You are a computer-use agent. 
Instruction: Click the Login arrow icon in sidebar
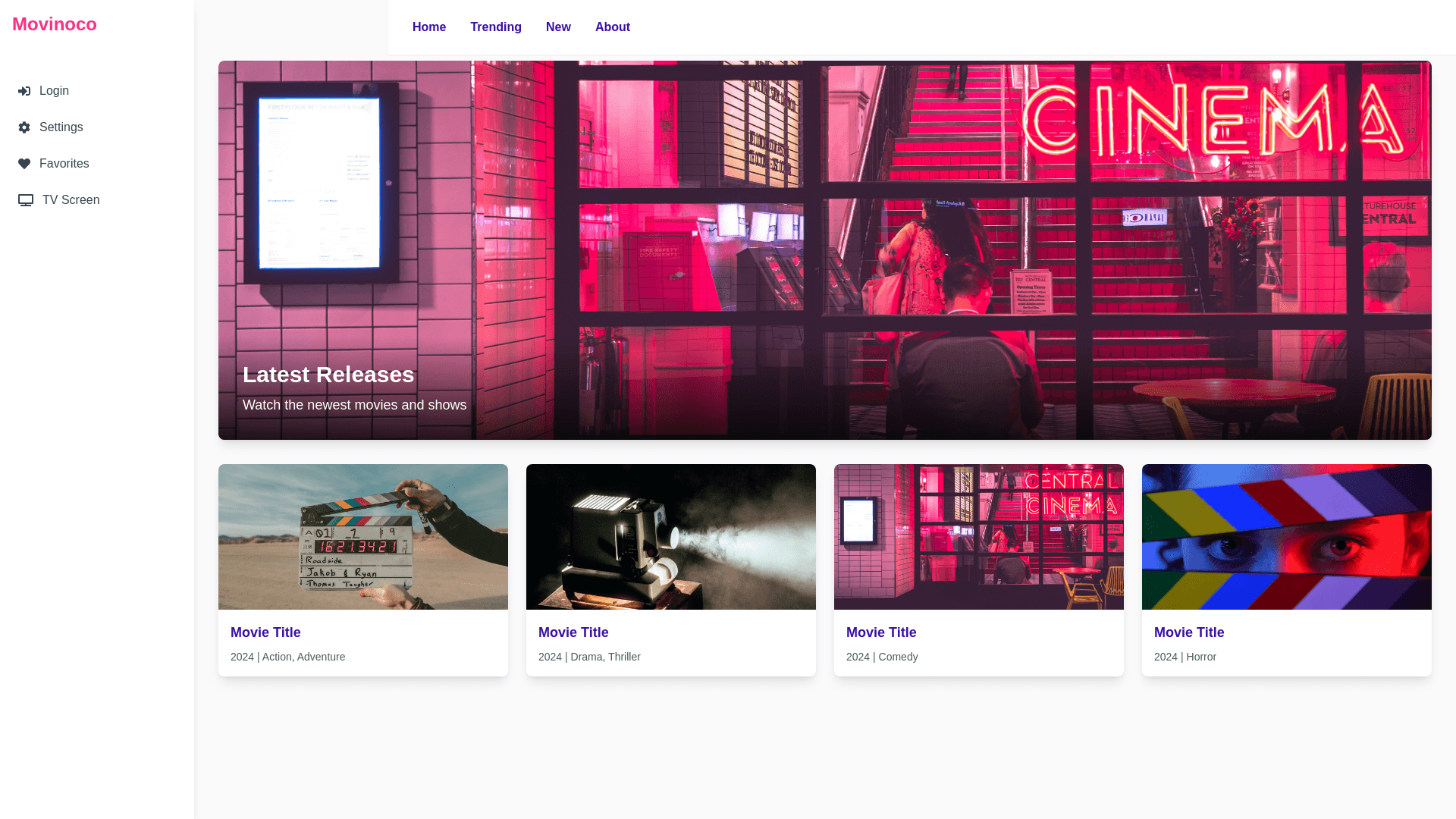[x=24, y=91]
